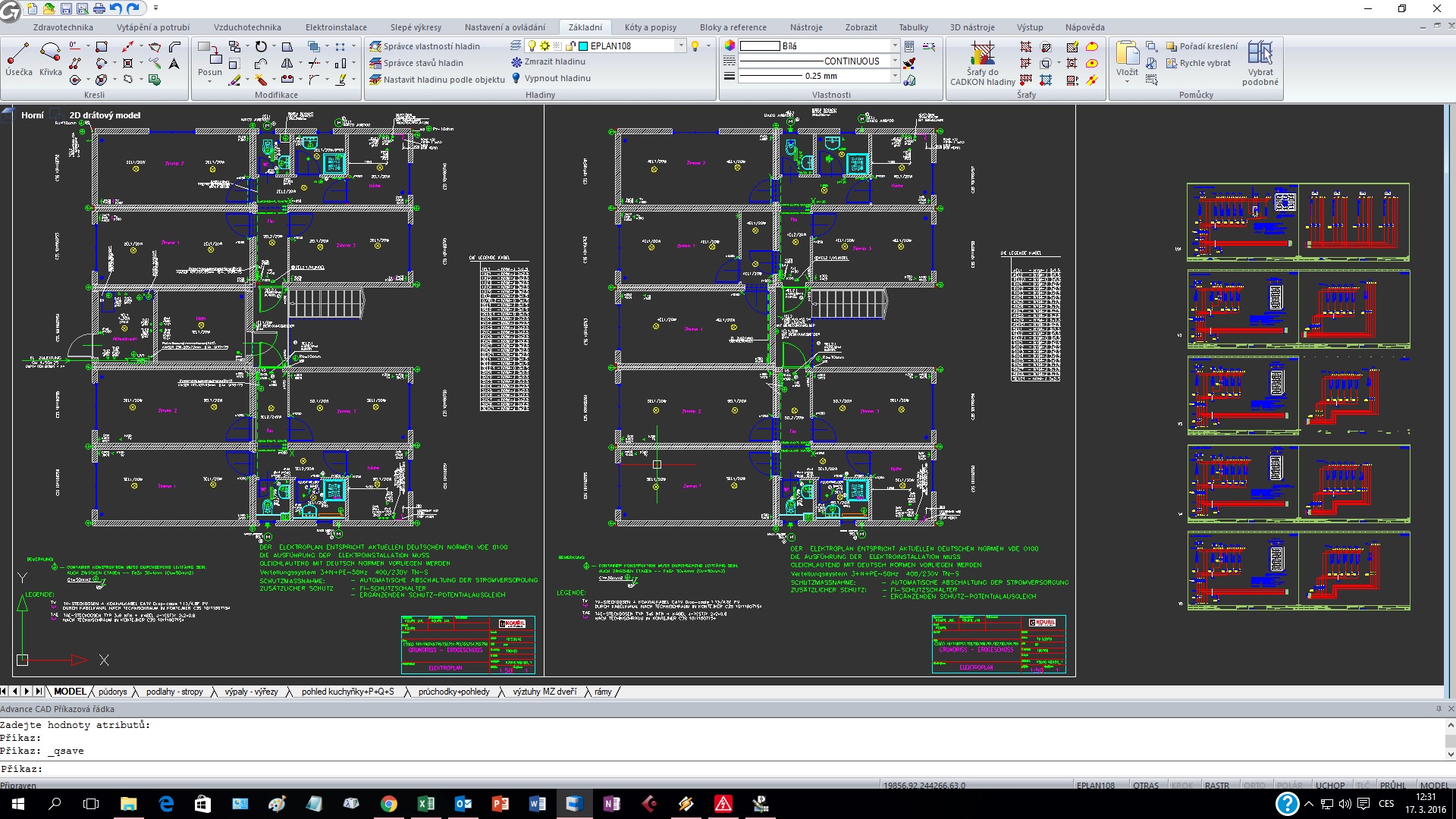Expand the arrow beside the layer light bulb icon
This screenshot has height=819, width=1456.
[708, 45]
